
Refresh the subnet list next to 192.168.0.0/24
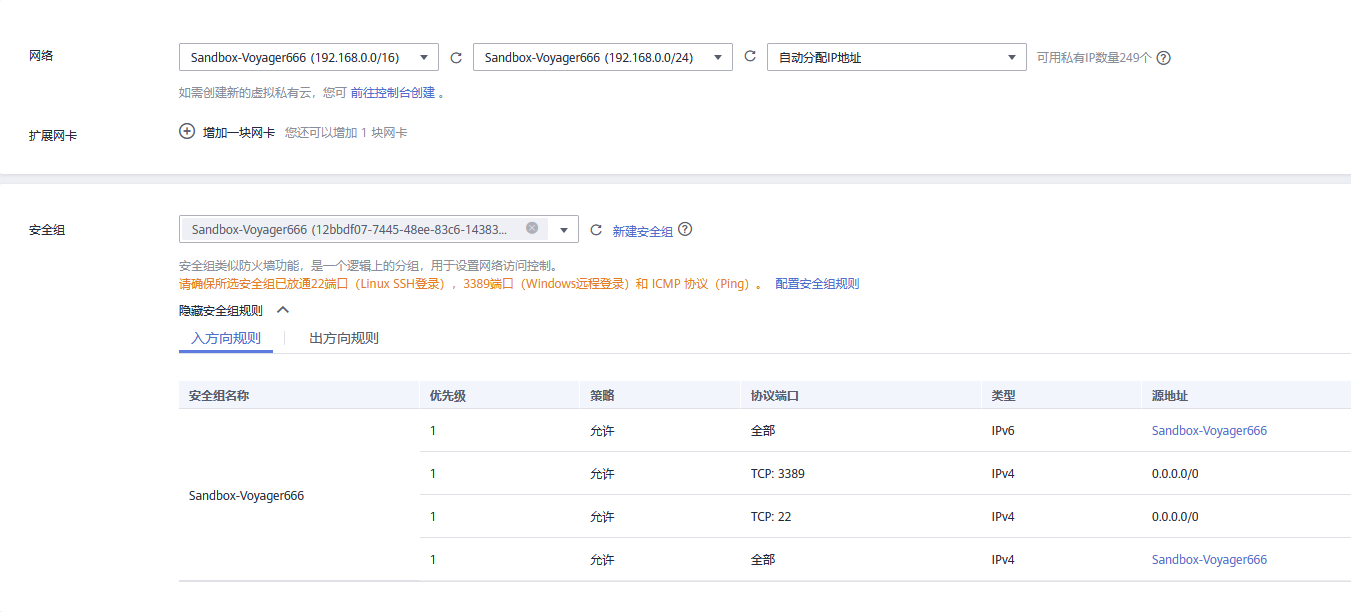point(750,58)
